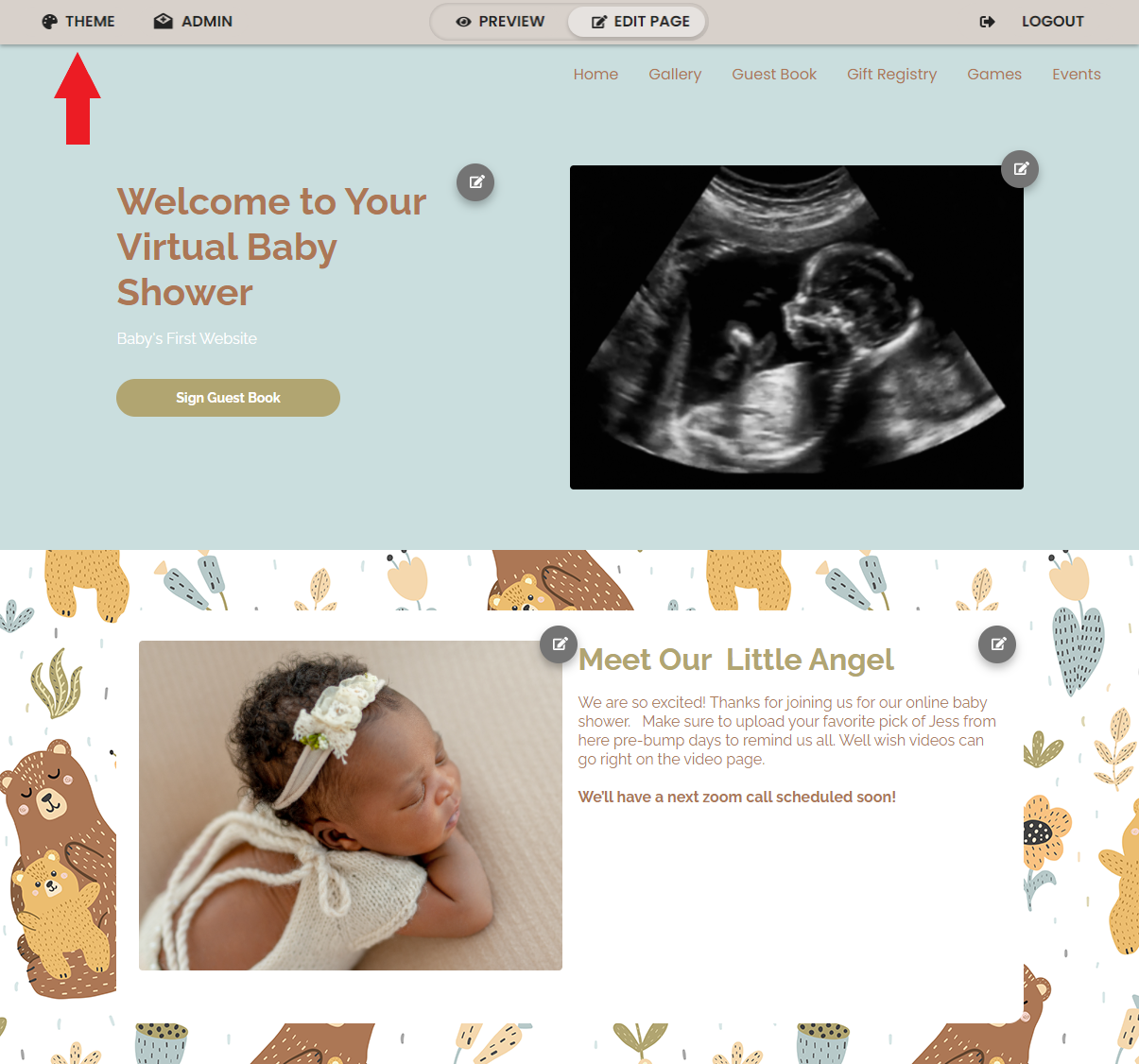Select the ultrasound image
The image size is (1139, 1064).
click(796, 327)
